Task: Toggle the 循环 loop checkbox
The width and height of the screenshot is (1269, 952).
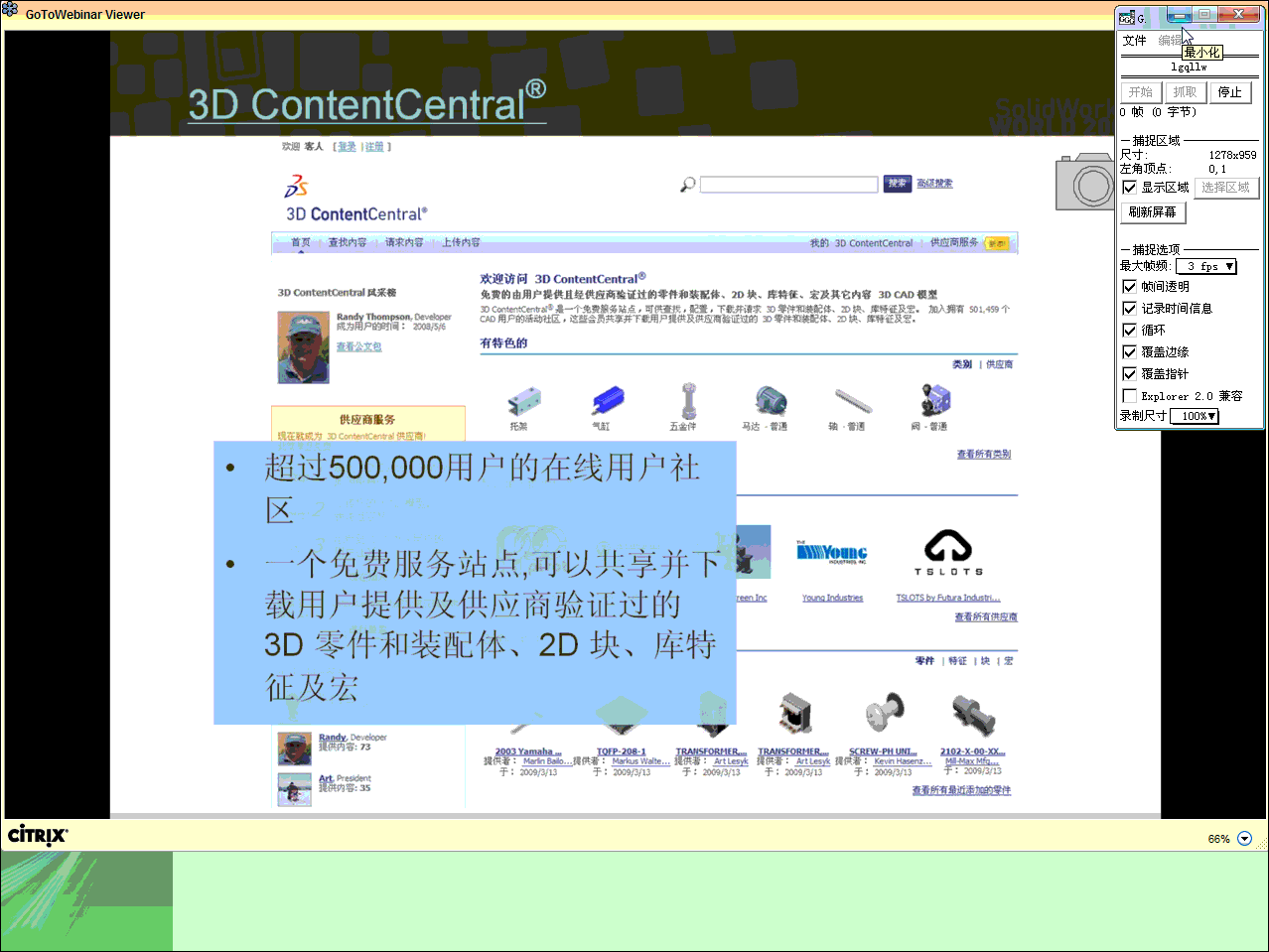Action: 1129,330
